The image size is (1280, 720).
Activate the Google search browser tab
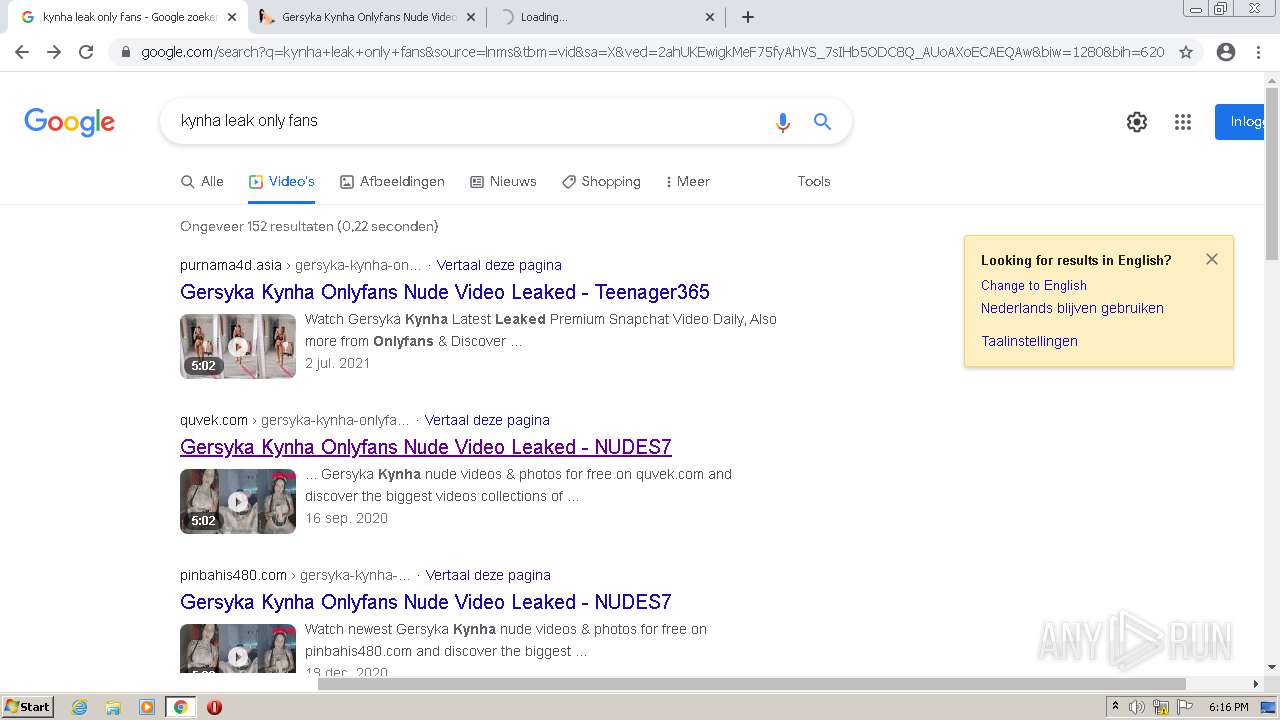tap(128, 17)
